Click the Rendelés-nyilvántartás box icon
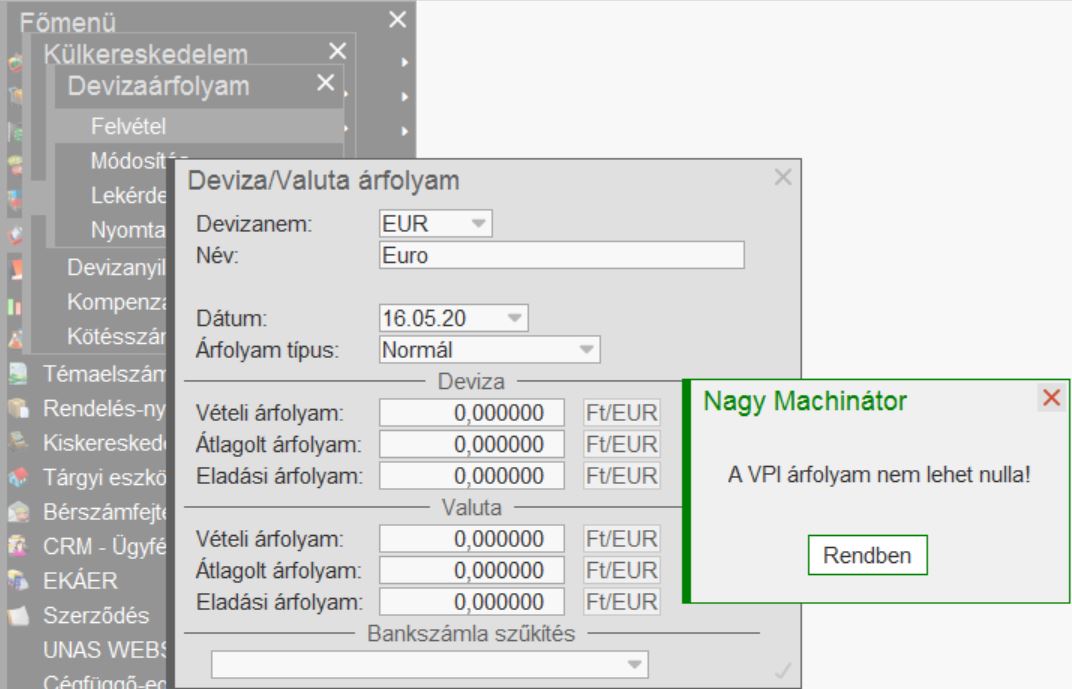 point(18,408)
